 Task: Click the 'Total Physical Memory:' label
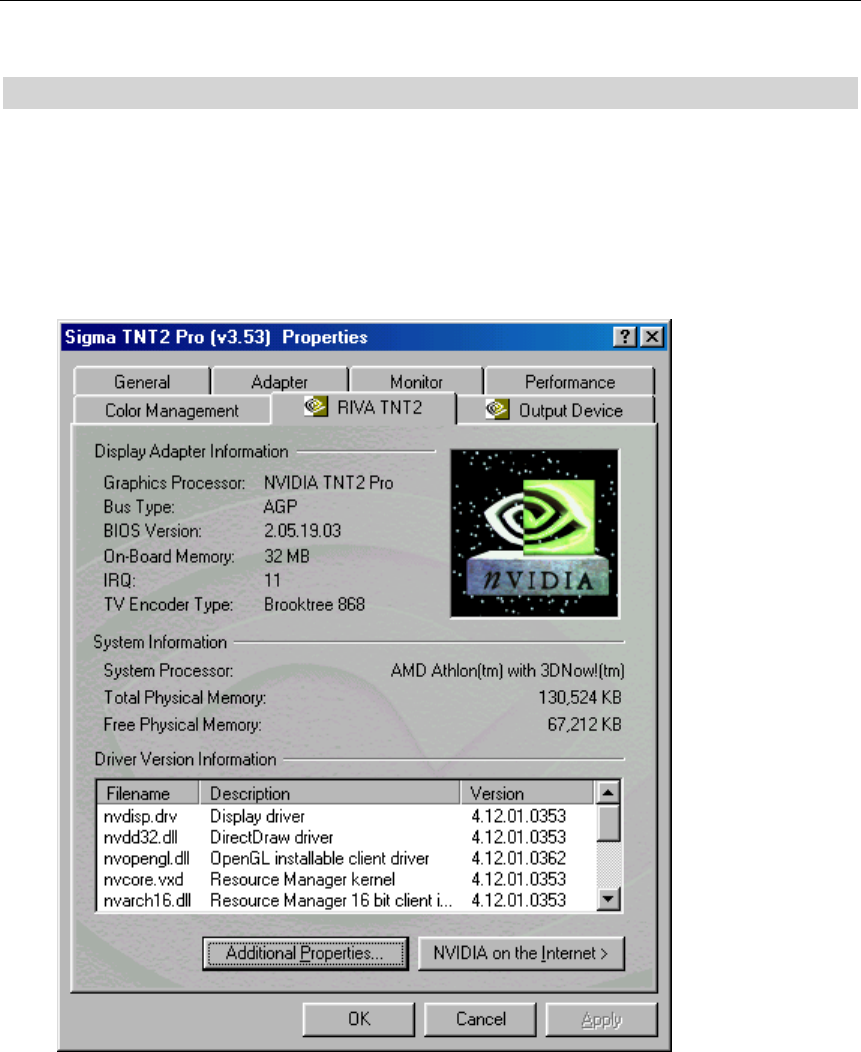click(x=185, y=698)
